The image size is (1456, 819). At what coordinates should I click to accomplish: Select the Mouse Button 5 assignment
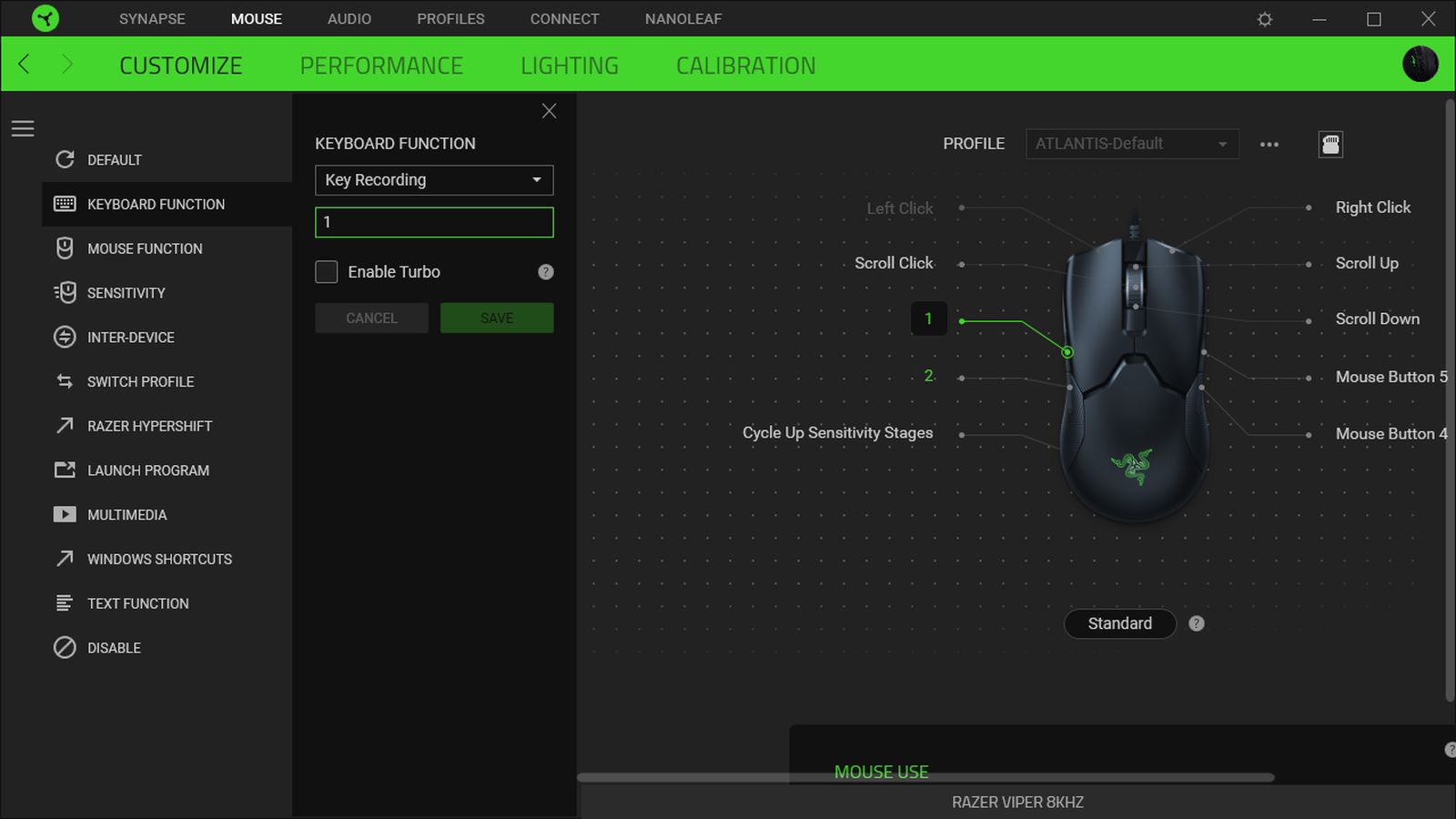[1391, 377]
